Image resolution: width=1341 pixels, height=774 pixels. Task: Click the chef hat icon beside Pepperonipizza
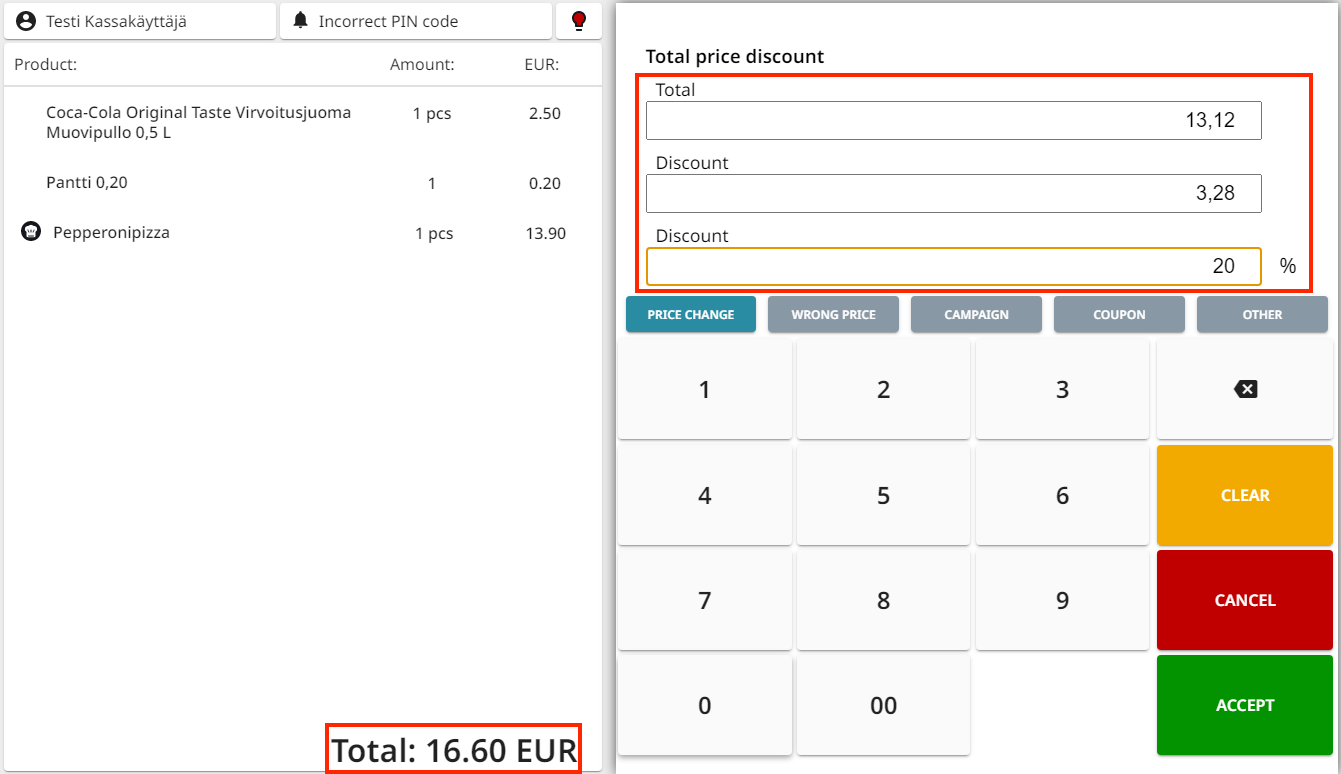coord(31,232)
